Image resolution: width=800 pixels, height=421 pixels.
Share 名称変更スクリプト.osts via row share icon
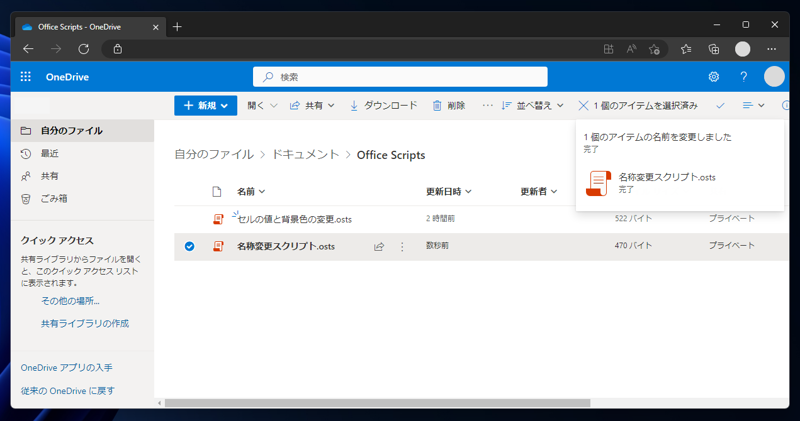pyautogui.click(x=379, y=247)
